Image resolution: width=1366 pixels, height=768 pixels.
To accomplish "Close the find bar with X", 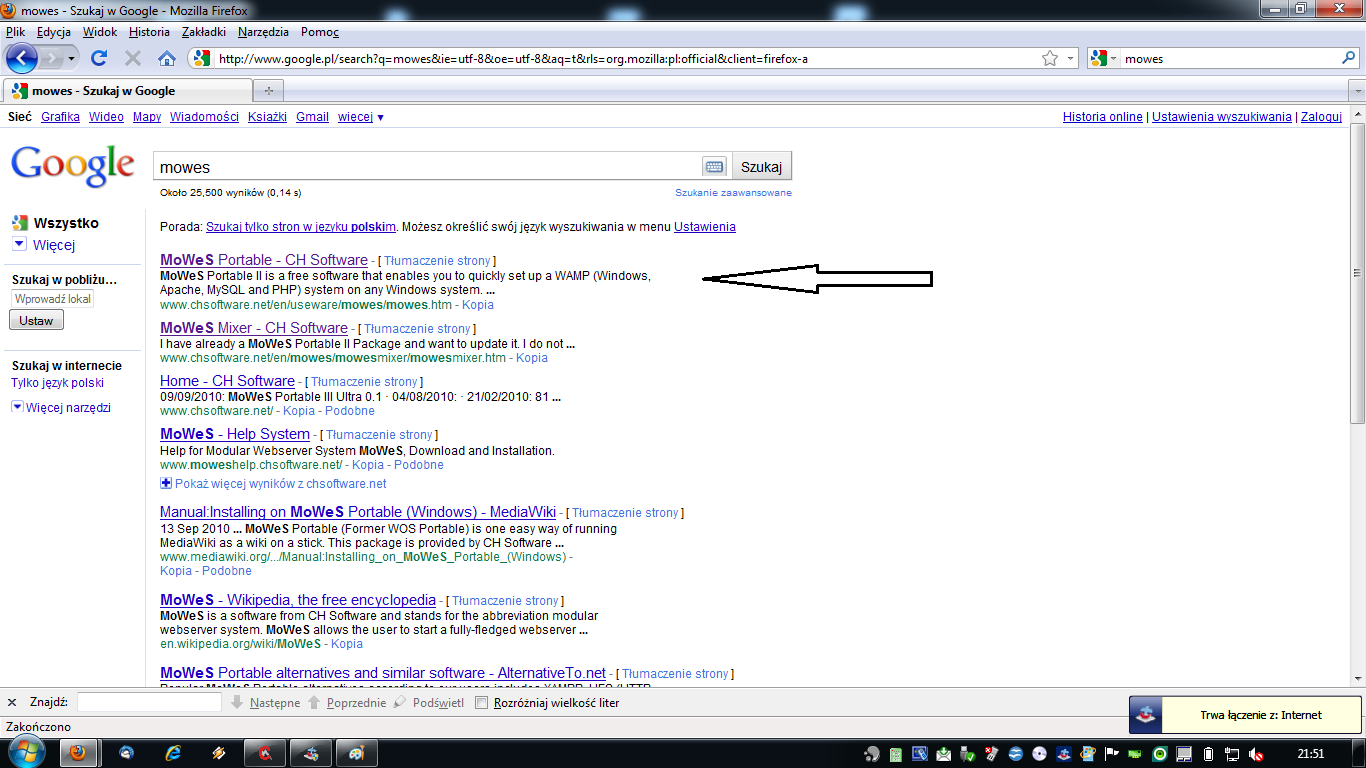I will click(12, 703).
